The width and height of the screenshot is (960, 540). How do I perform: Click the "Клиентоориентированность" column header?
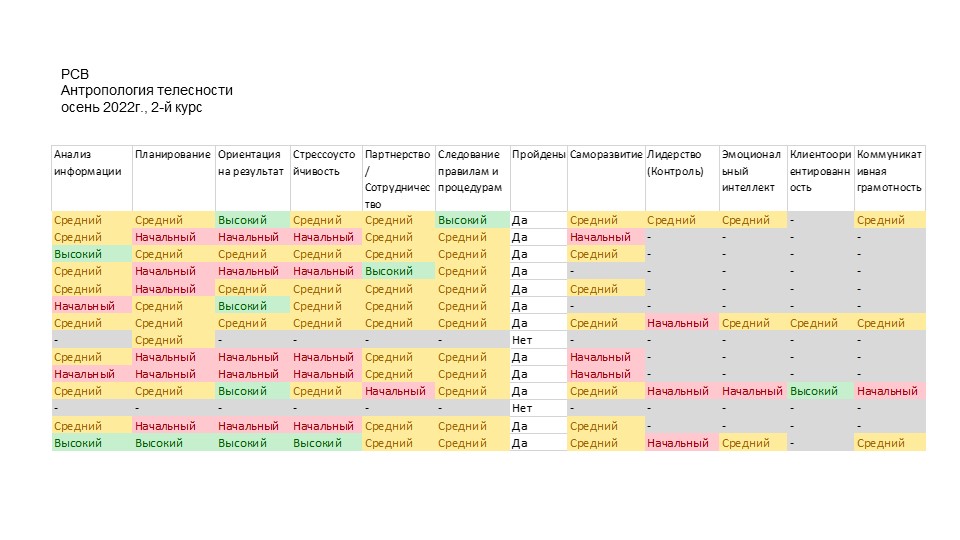pyautogui.click(x=819, y=171)
